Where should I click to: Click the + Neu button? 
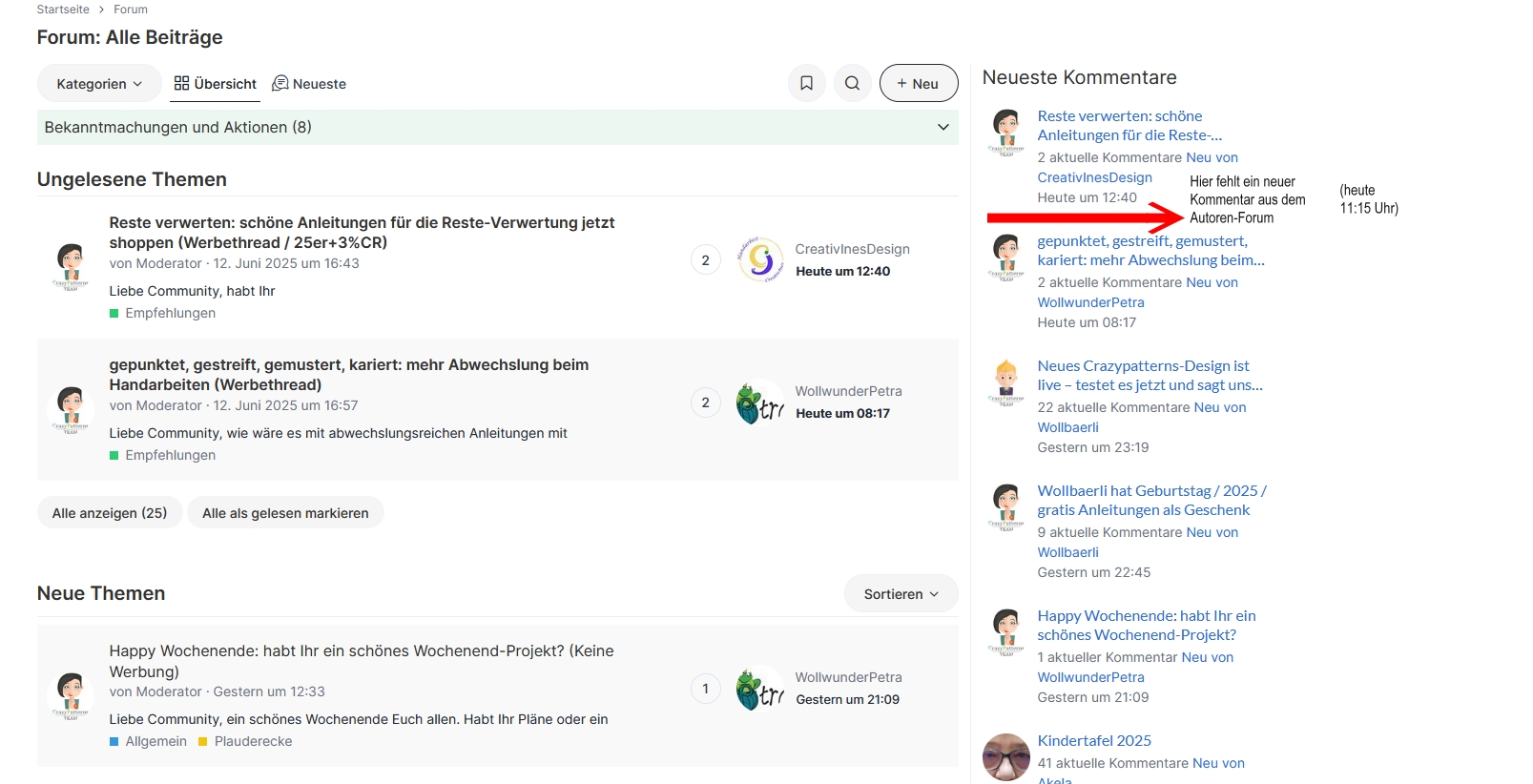point(918,84)
